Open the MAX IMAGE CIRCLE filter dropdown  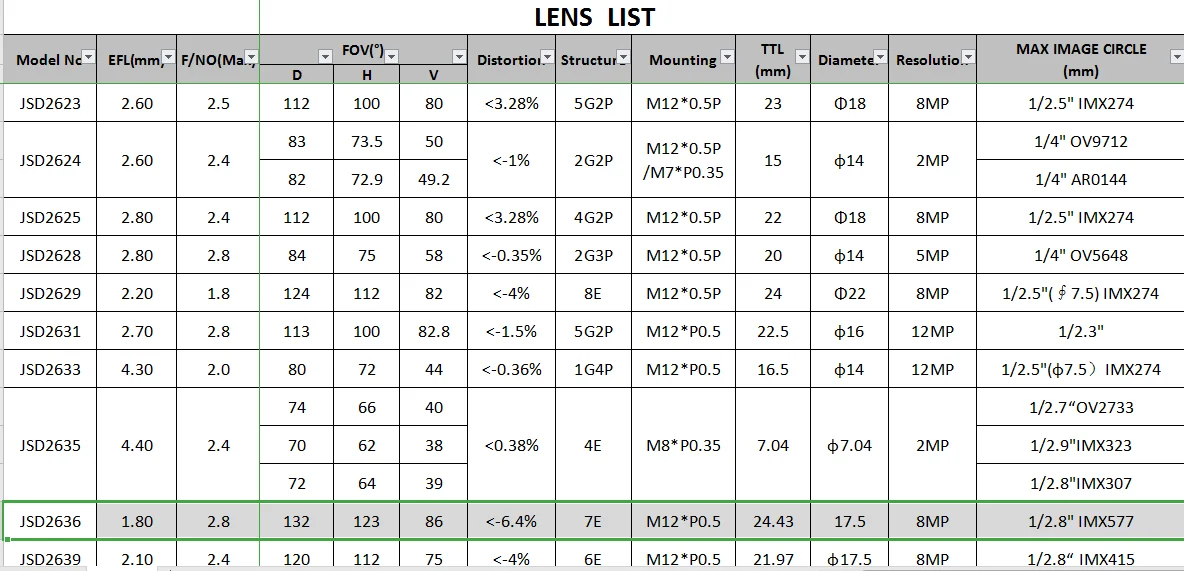(x=1176, y=57)
